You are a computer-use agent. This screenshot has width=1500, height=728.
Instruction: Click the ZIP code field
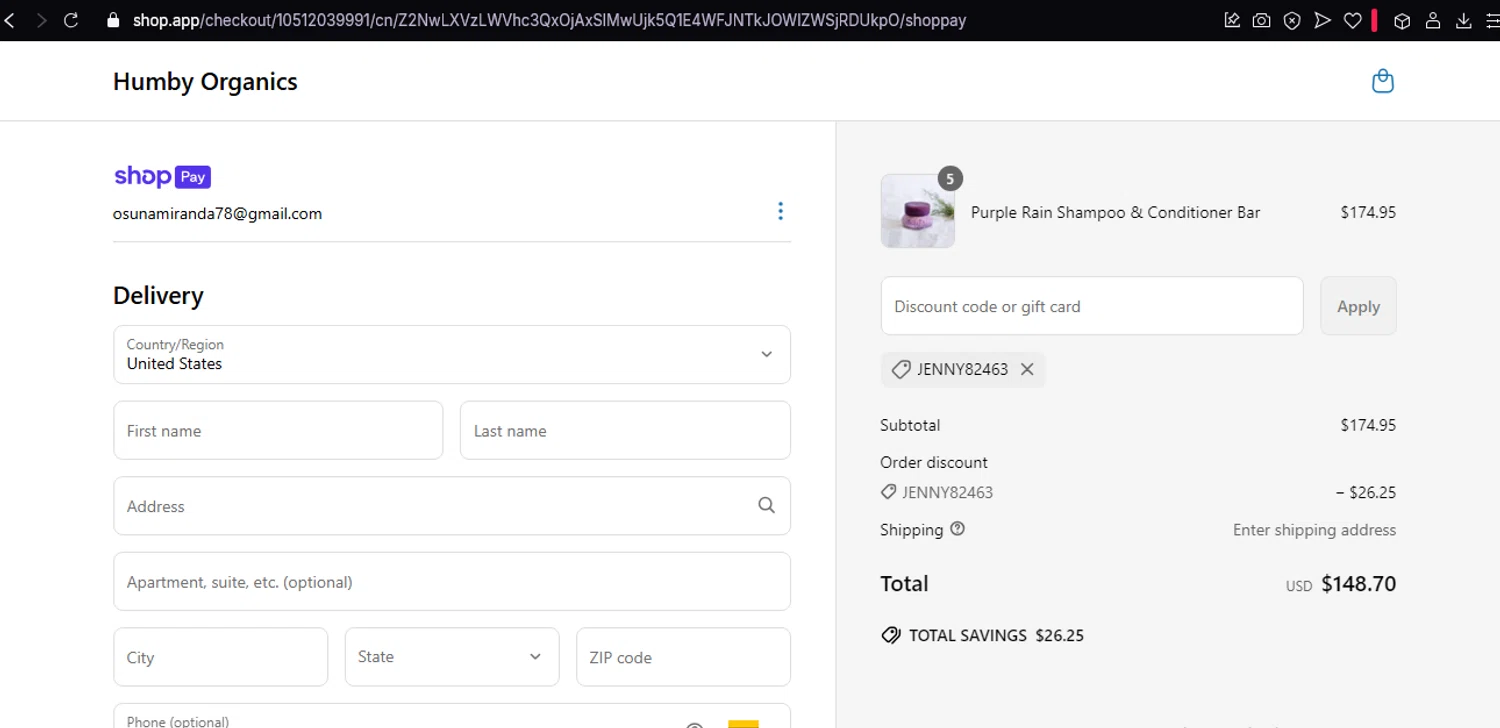coord(683,657)
